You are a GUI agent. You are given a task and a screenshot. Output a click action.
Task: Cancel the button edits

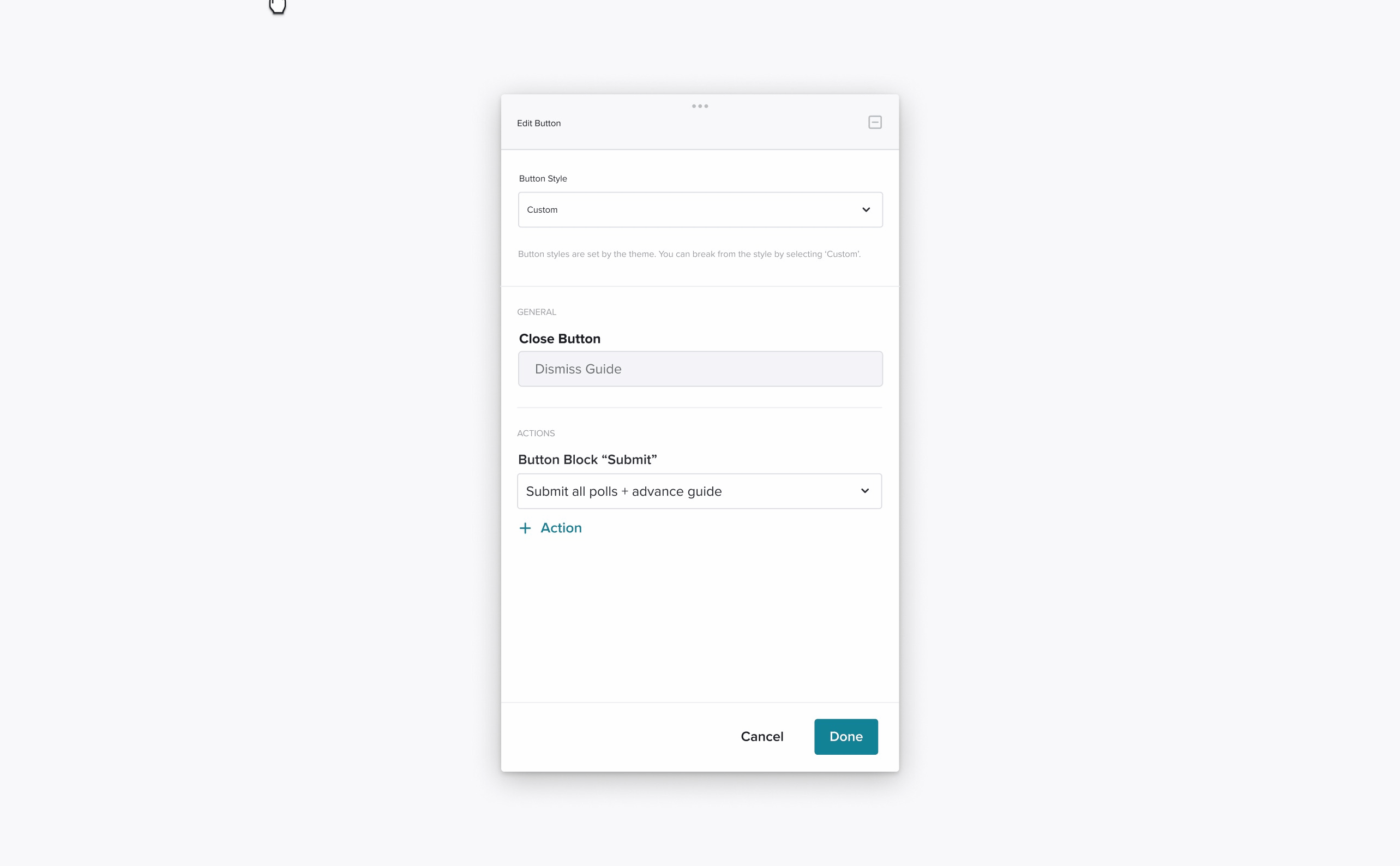pyautogui.click(x=761, y=737)
